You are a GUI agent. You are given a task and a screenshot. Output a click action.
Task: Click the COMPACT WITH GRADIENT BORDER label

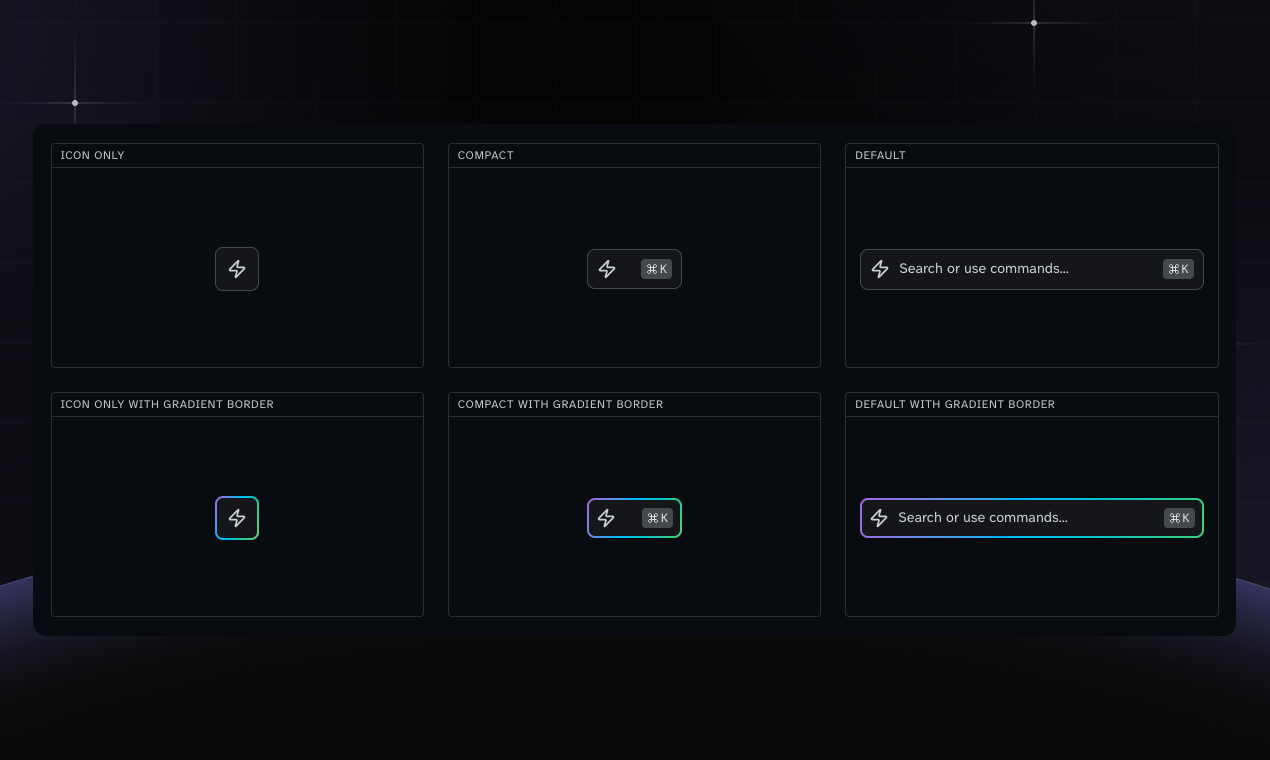click(560, 404)
